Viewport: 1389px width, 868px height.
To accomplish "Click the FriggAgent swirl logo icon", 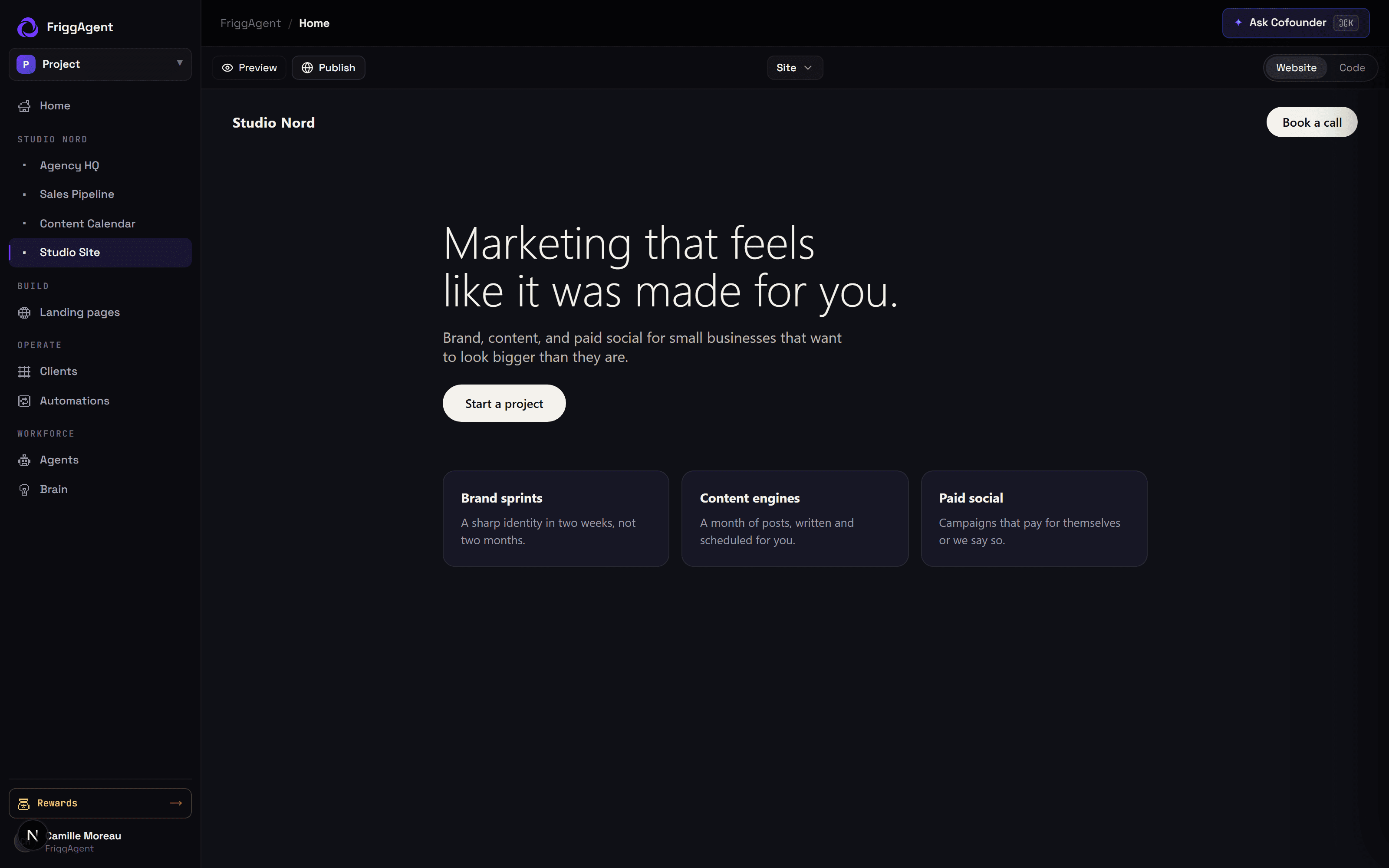I will pos(27,27).
